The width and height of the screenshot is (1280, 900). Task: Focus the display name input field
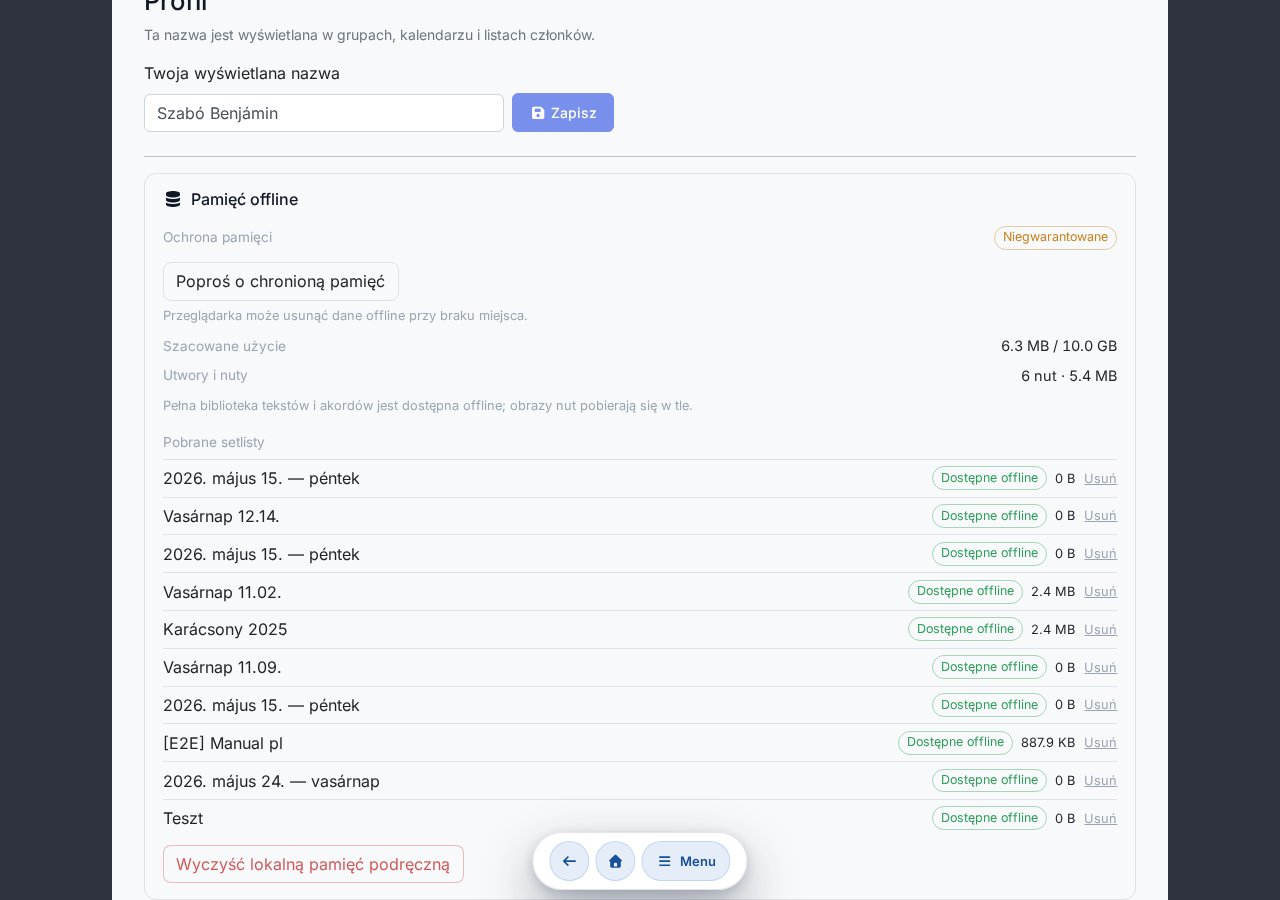pyautogui.click(x=324, y=113)
